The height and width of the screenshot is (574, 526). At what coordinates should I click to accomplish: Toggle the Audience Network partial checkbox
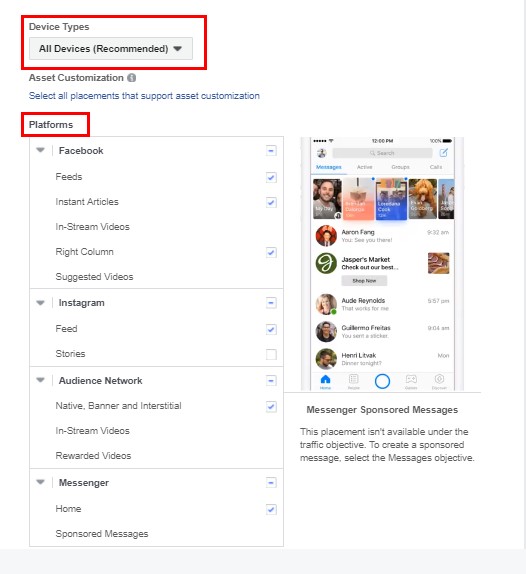[x=271, y=381]
